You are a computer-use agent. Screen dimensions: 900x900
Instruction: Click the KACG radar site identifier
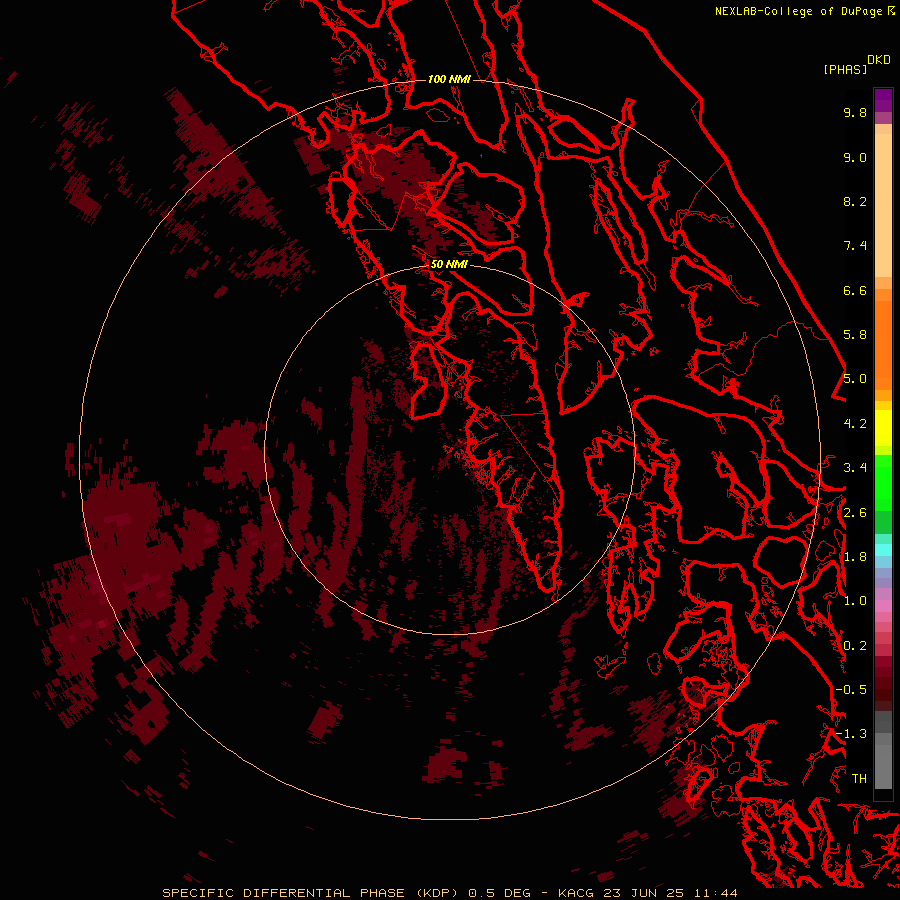576,893
